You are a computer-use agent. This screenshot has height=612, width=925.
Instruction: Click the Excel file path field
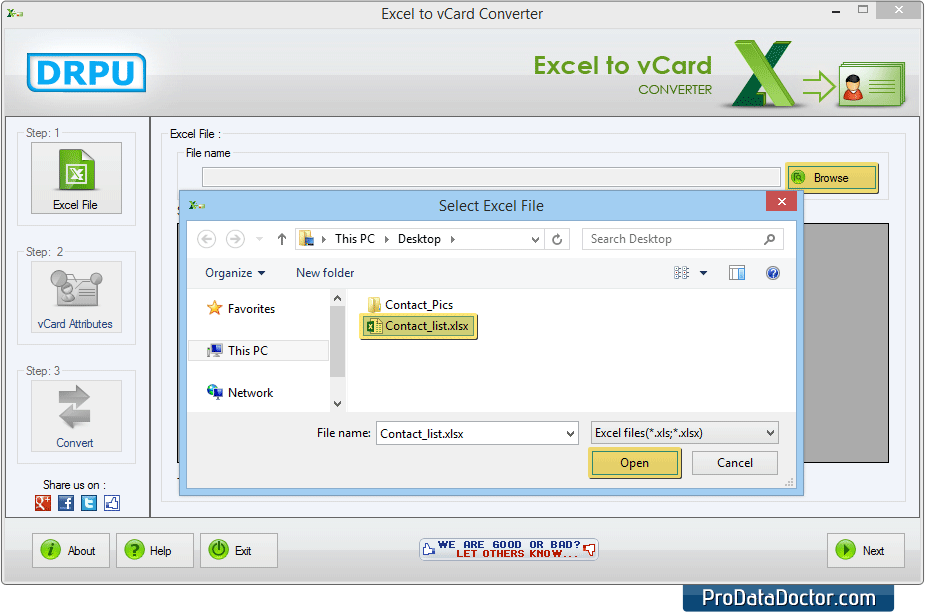click(491, 177)
